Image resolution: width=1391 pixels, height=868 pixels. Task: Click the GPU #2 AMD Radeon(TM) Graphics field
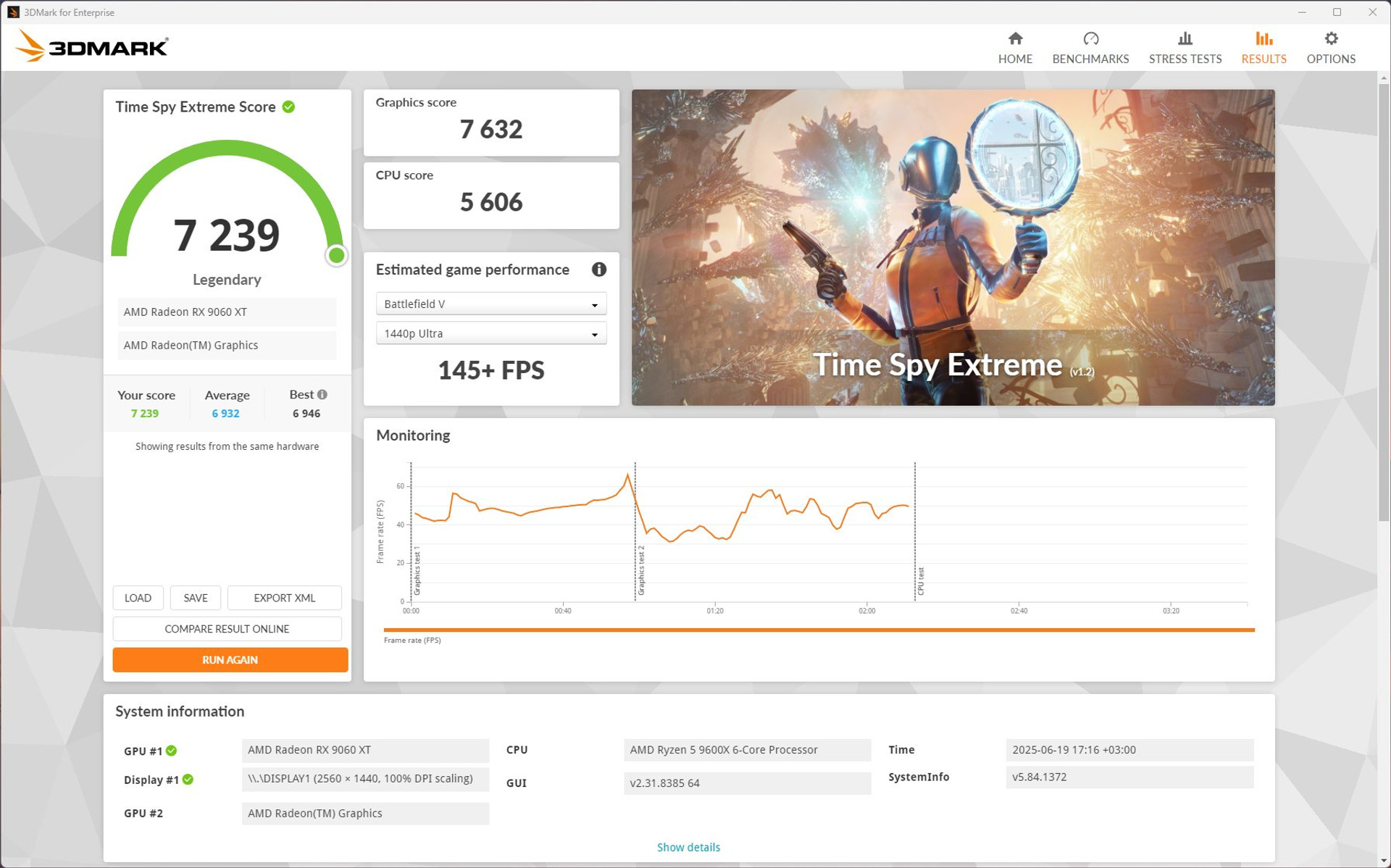pos(365,814)
